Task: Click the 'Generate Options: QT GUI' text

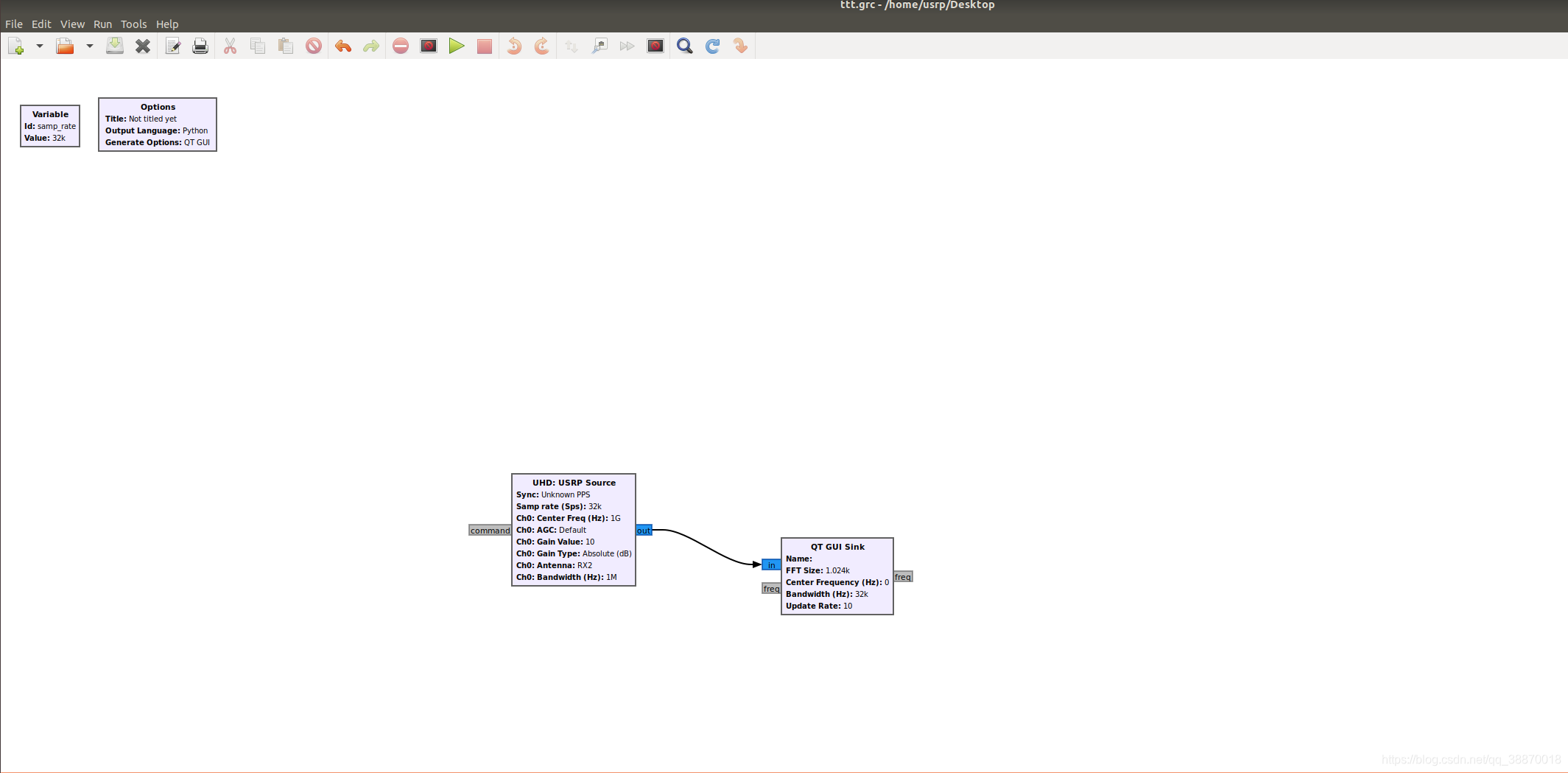Action: (158, 142)
